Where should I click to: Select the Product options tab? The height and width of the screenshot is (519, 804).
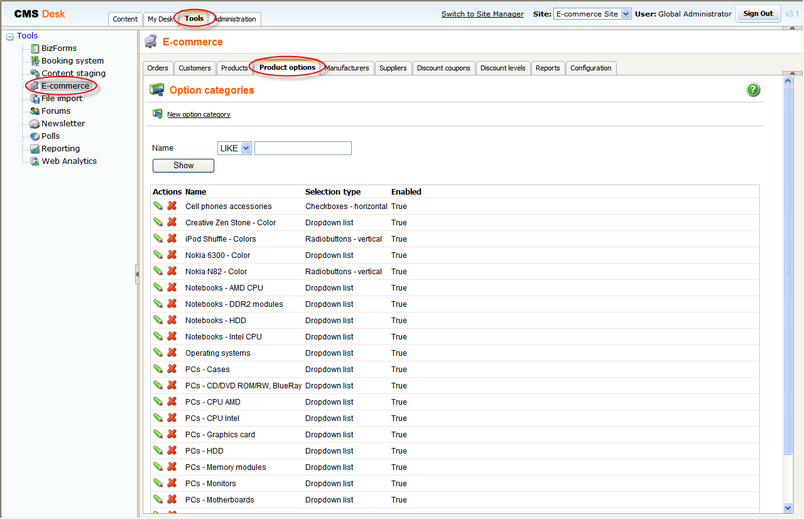click(x=287, y=67)
